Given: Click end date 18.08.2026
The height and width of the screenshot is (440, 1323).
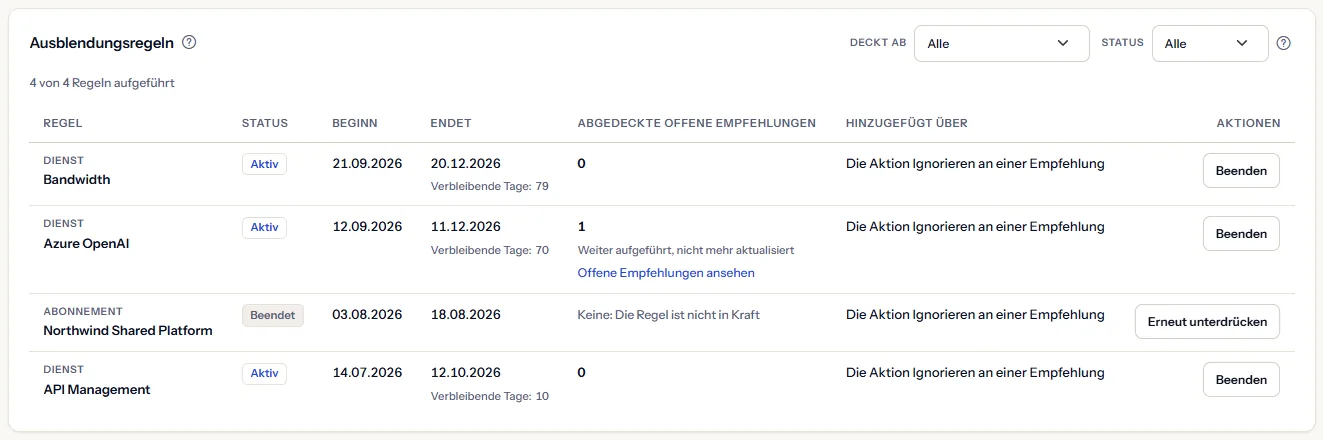Looking at the screenshot, I should point(466,314).
